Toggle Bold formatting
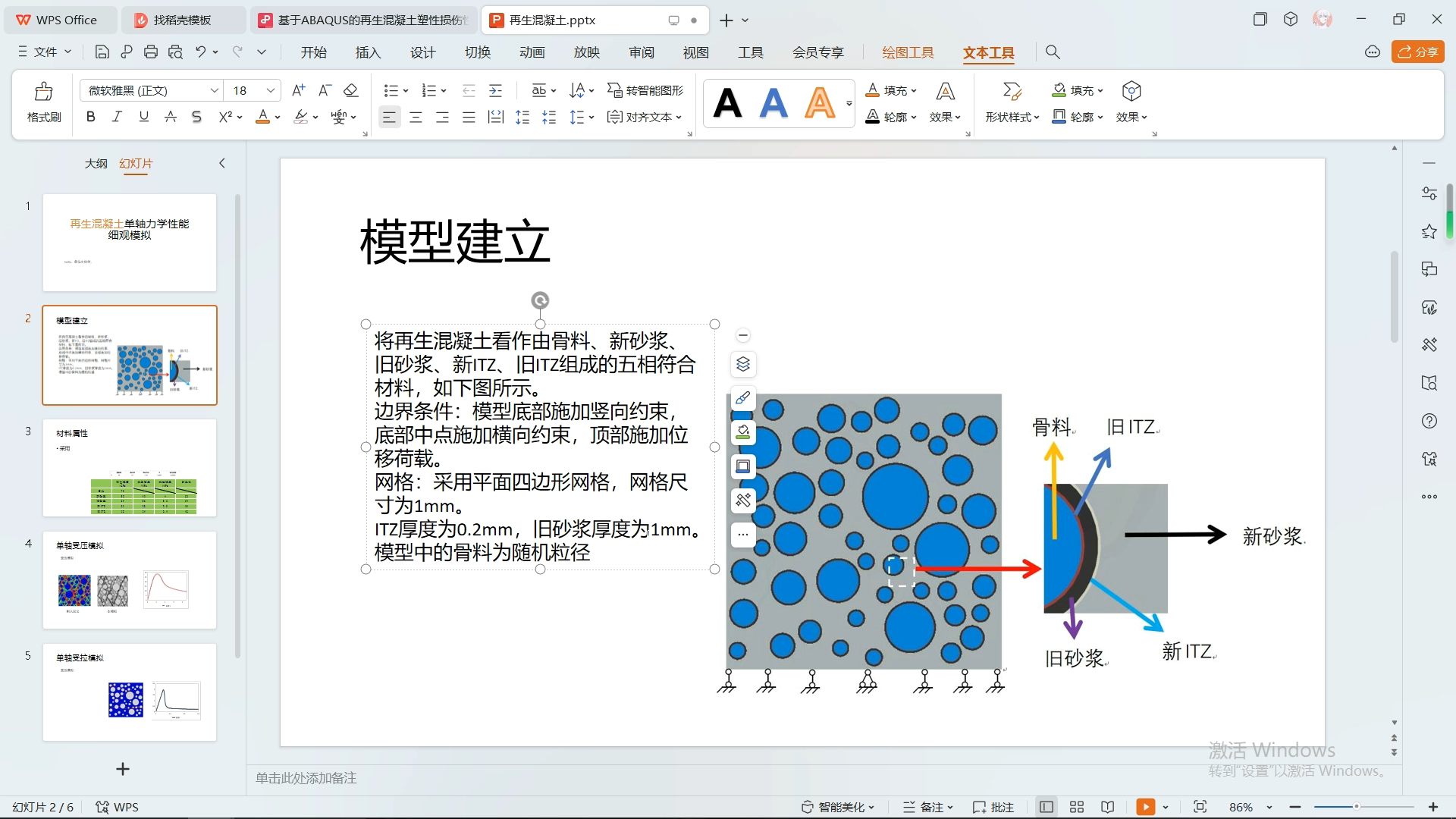The height and width of the screenshot is (819, 1456). pos(91,117)
